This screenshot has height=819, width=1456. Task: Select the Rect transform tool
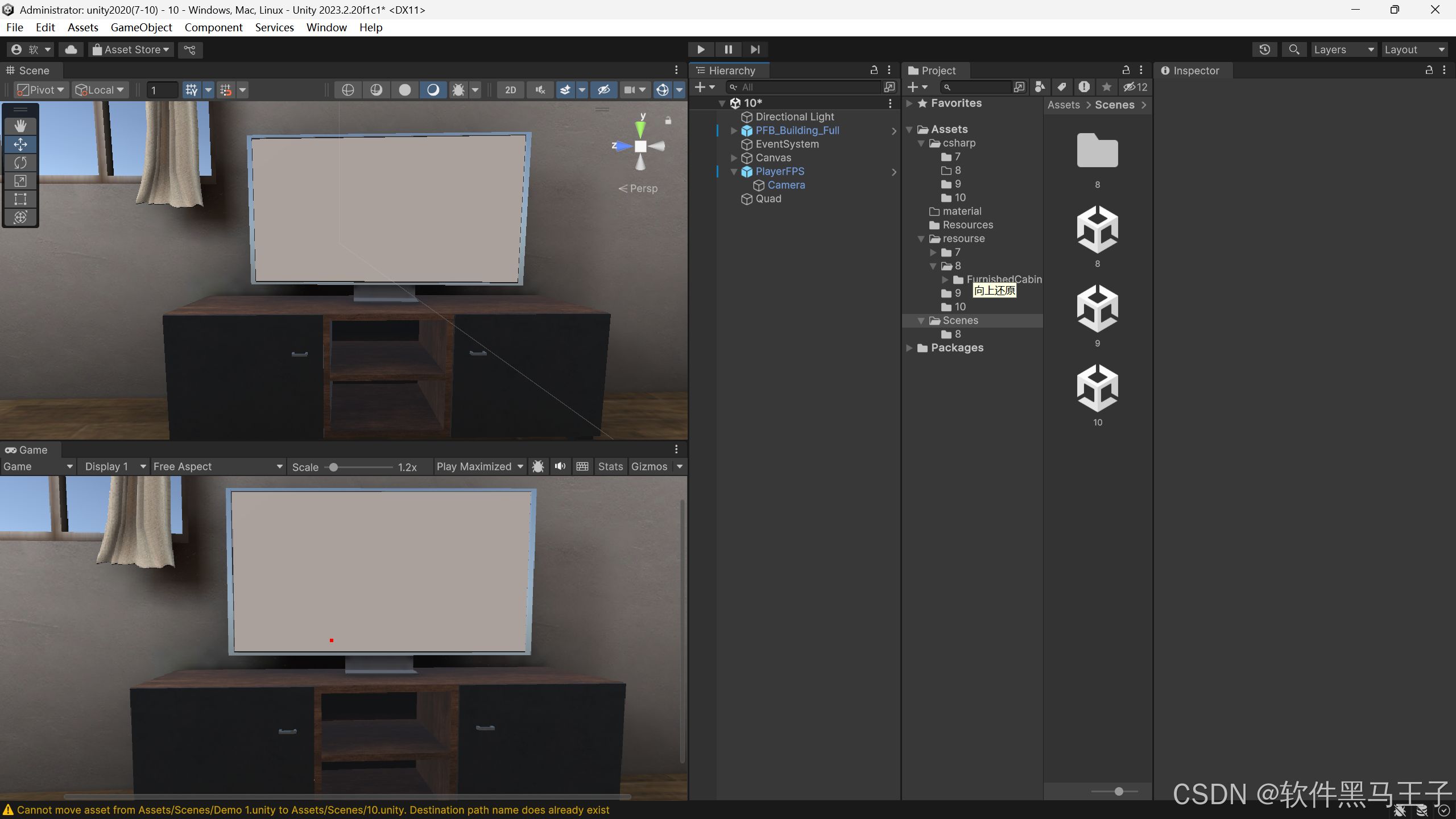[x=20, y=199]
